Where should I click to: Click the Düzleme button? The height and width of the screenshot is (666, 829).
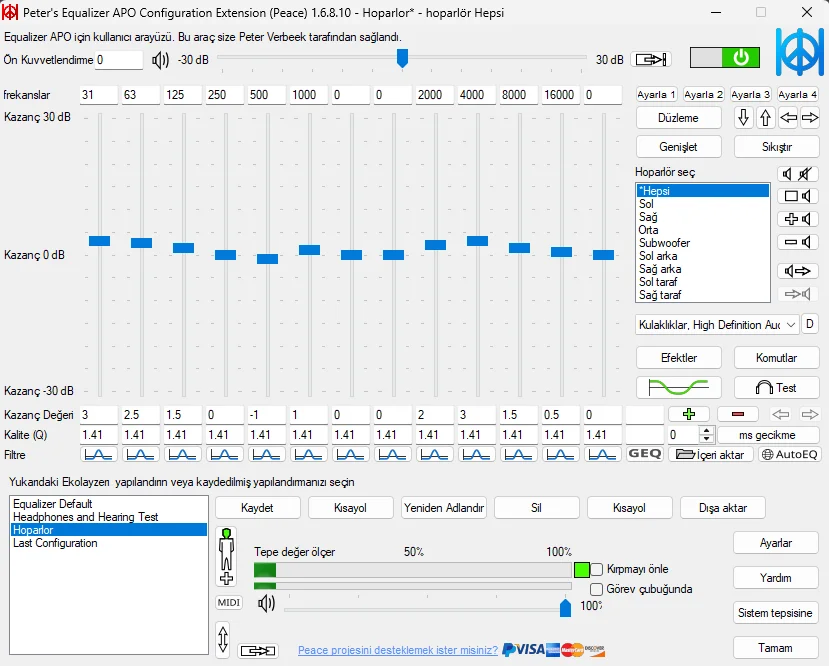(x=678, y=118)
